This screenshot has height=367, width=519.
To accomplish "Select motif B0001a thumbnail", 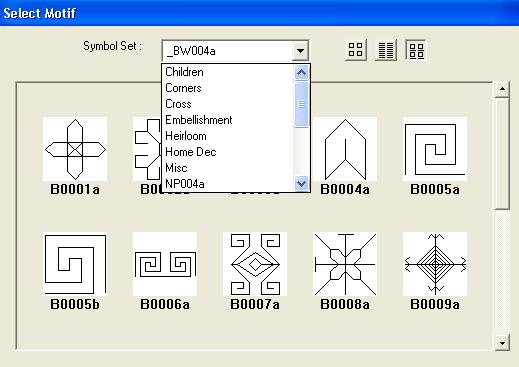I will coord(75,149).
